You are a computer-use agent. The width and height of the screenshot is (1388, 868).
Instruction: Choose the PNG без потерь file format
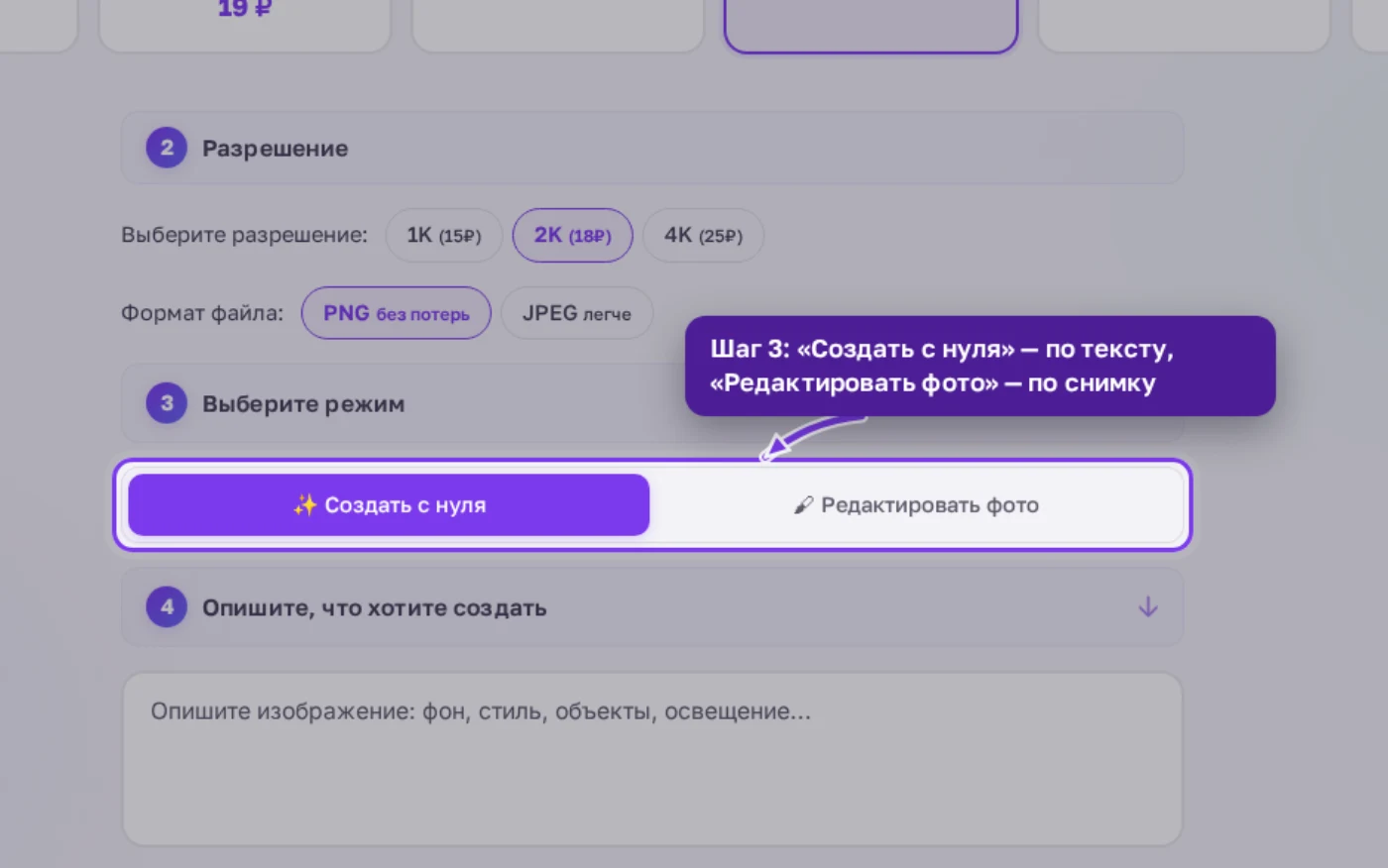(x=396, y=313)
